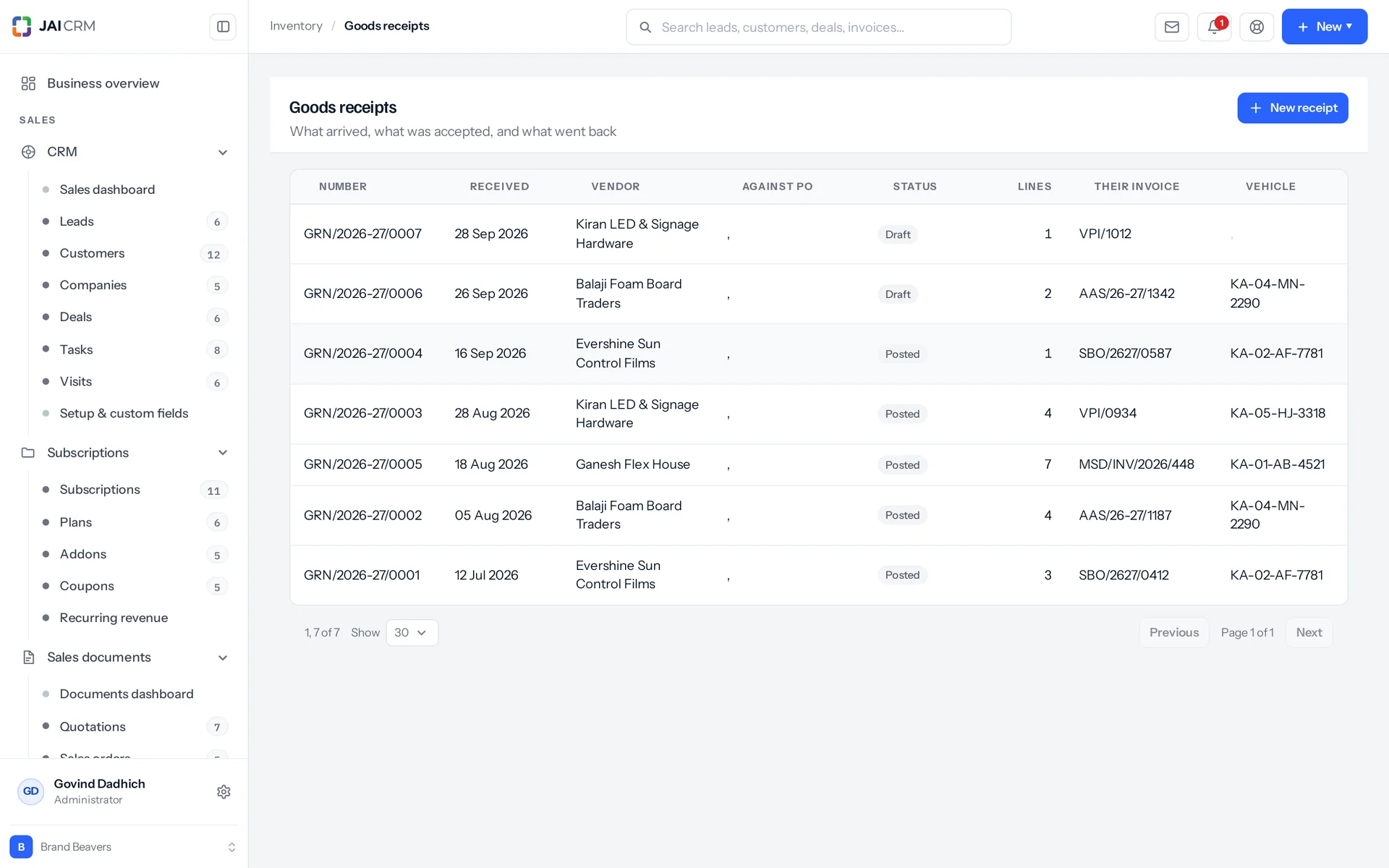The width and height of the screenshot is (1389, 868).
Task: Go to Inventory breadcrumb
Action: (x=296, y=26)
